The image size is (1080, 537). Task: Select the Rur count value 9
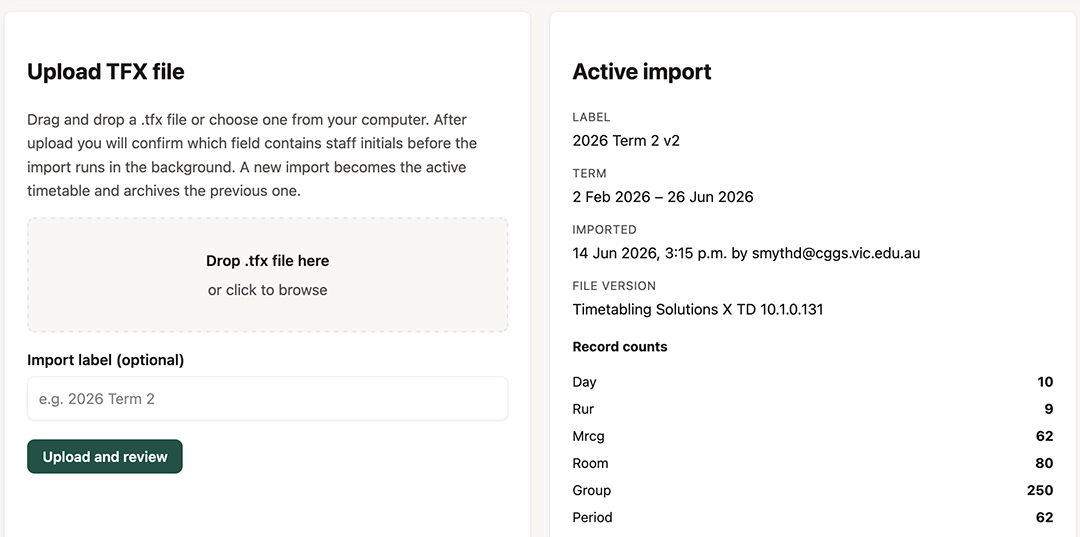1049,409
